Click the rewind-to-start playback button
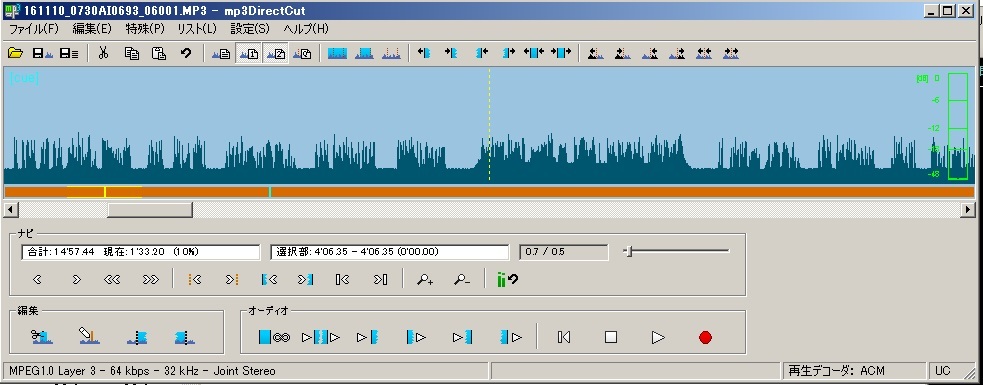This screenshot has width=983, height=385. coord(564,337)
